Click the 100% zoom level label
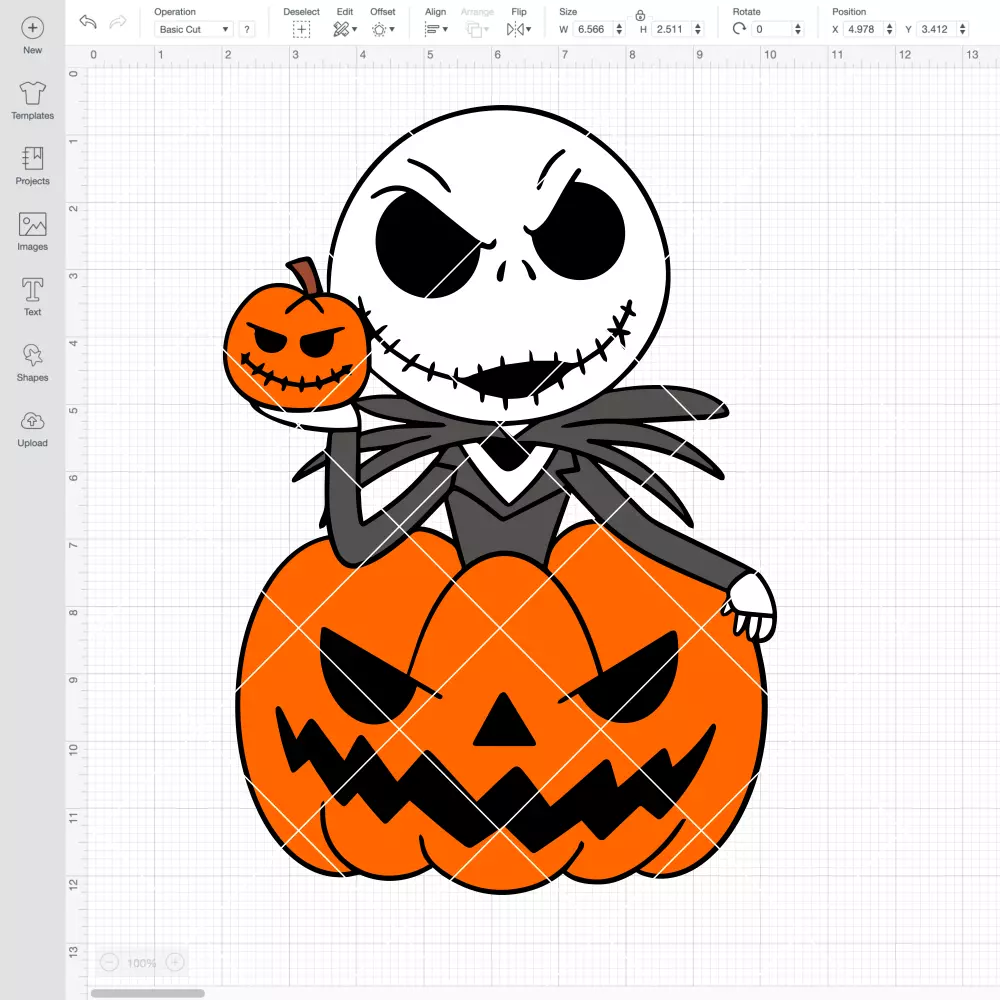Image resolution: width=1000 pixels, height=1000 pixels. point(142,963)
